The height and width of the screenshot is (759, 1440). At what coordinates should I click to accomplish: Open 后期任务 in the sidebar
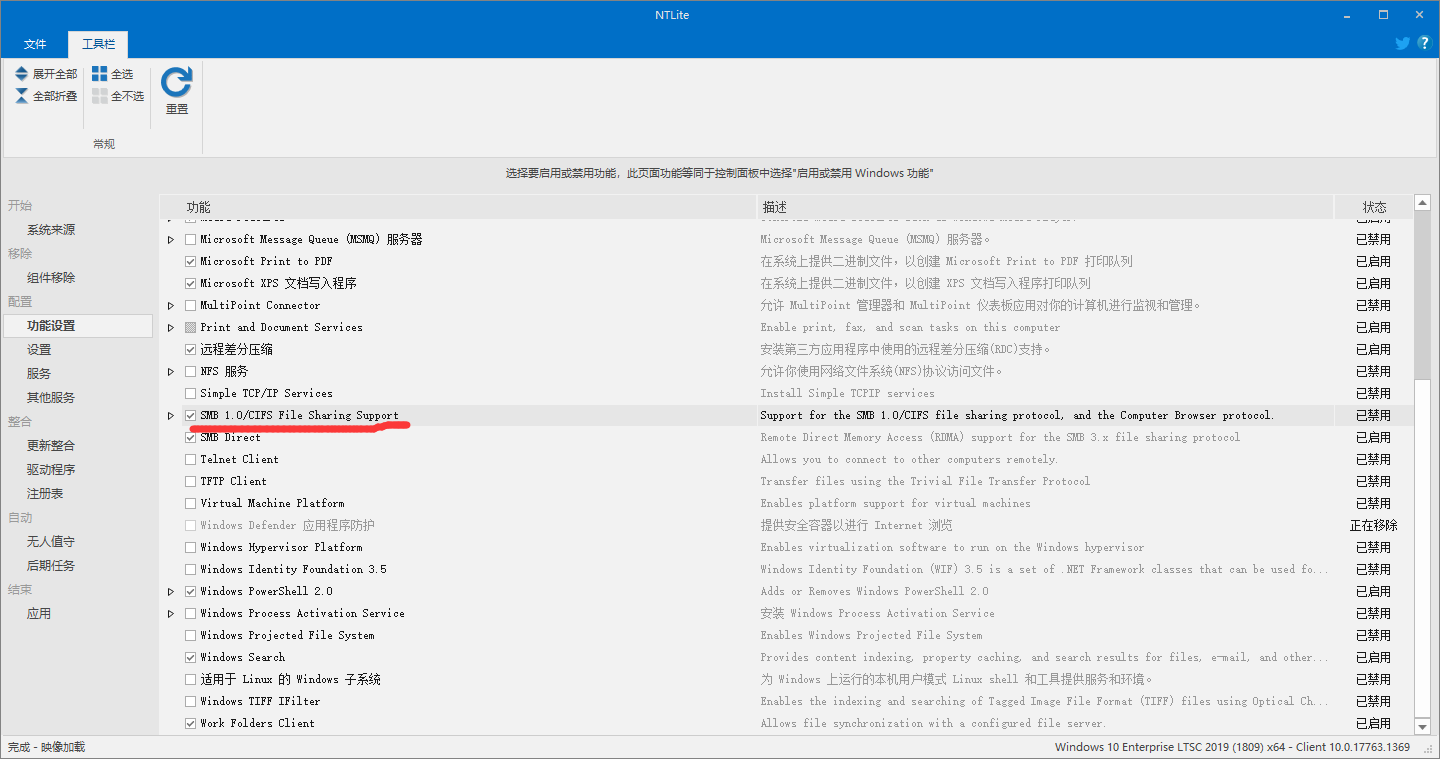[51, 566]
